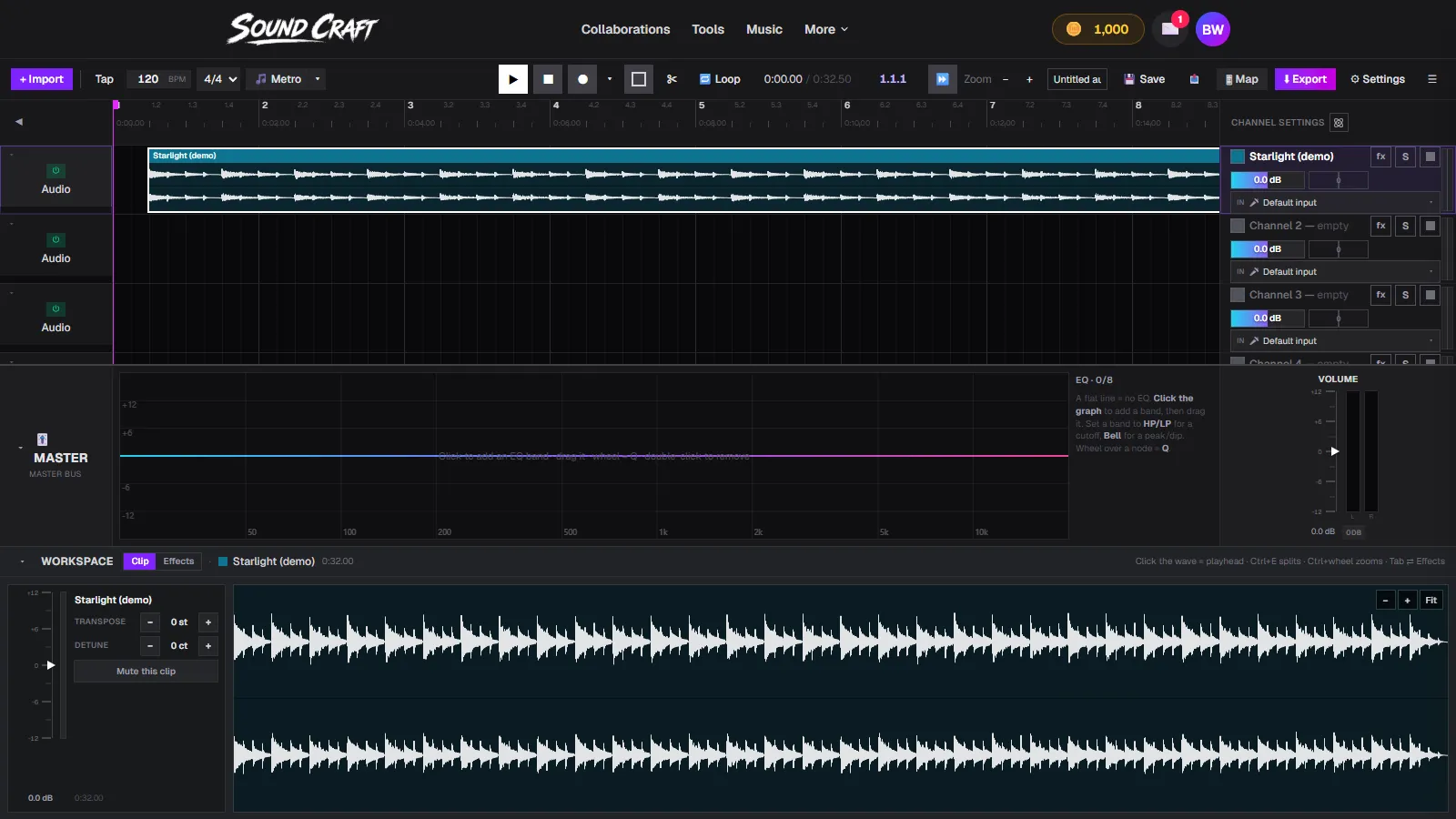
Task: Collapse the track header panel arrow
Action: (19, 122)
